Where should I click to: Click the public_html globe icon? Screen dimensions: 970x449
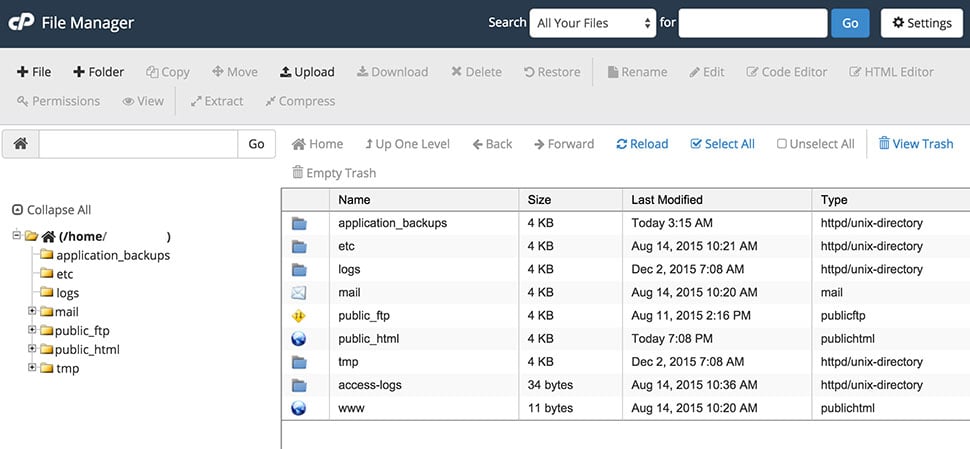pyautogui.click(x=299, y=339)
